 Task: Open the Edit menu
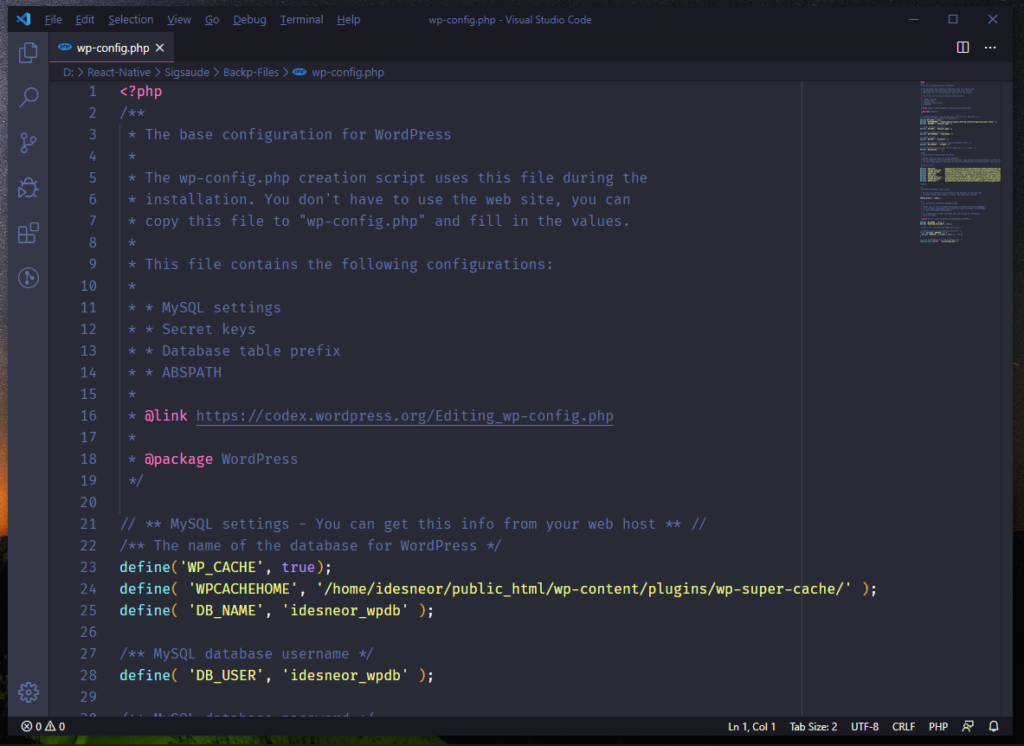[85, 20]
